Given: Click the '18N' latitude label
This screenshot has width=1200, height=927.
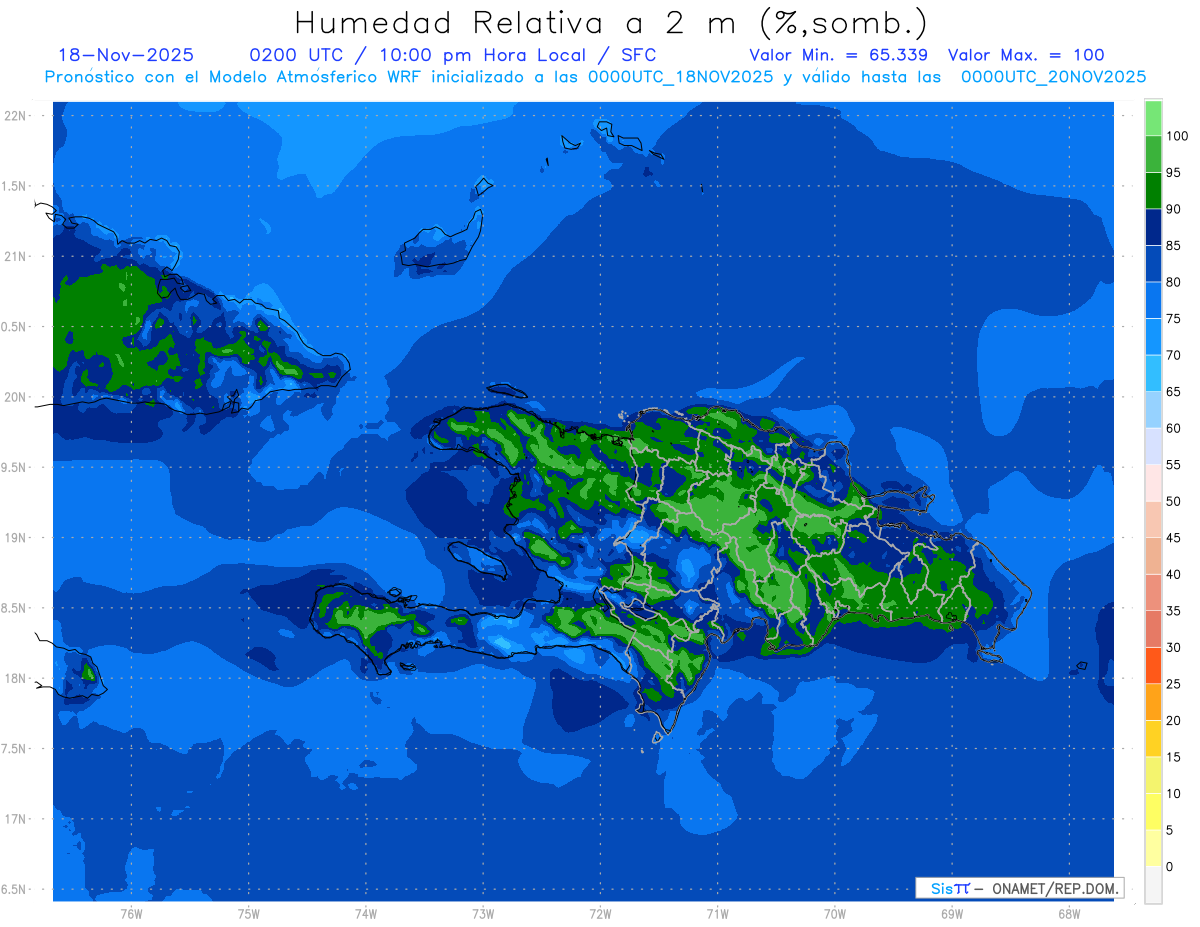Looking at the screenshot, I should 16,678.
